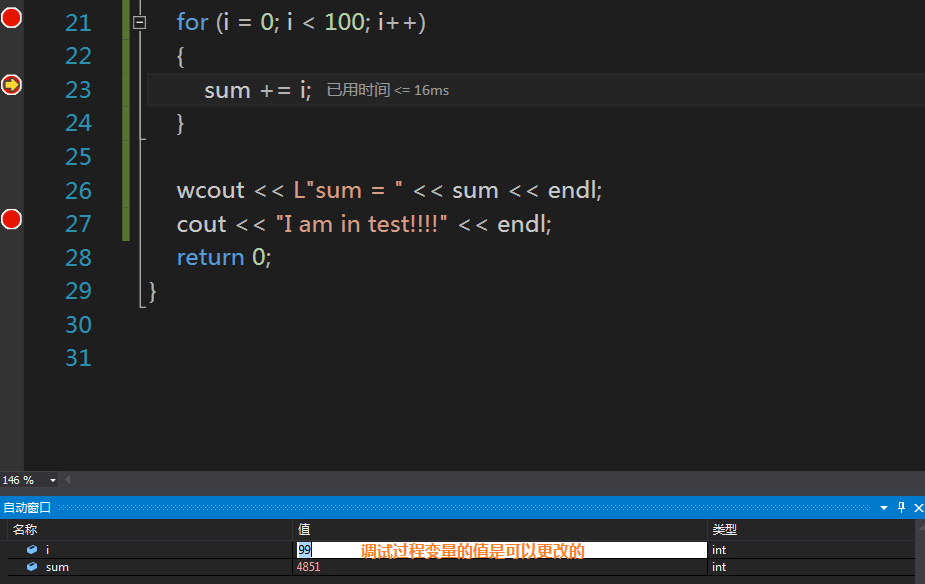Click the red breakpoint icon at line 21
The height and width of the screenshot is (584, 925).
pyautogui.click(x=11, y=17)
